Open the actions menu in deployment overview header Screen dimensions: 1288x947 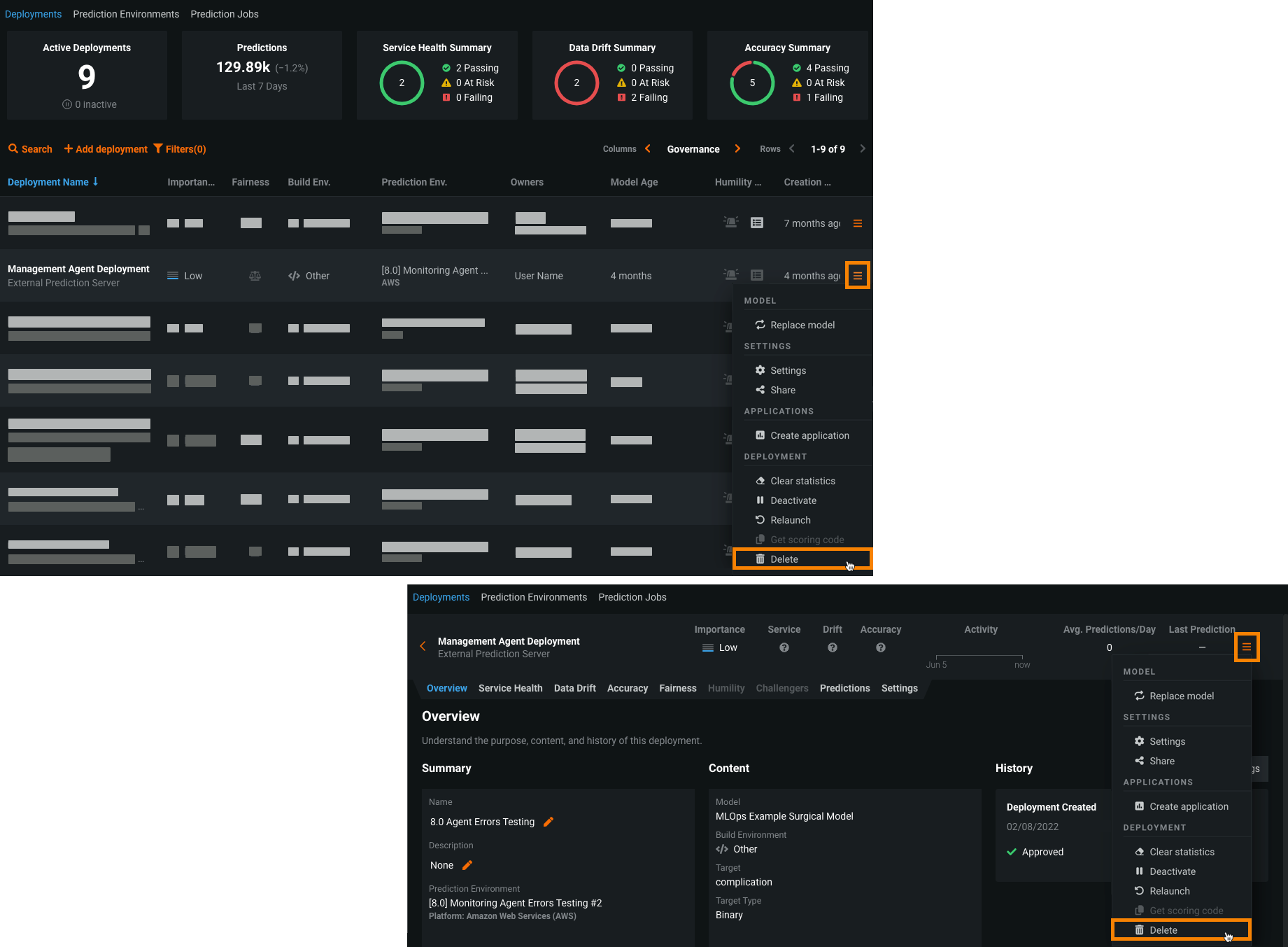pyautogui.click(x=1246, y=647)
